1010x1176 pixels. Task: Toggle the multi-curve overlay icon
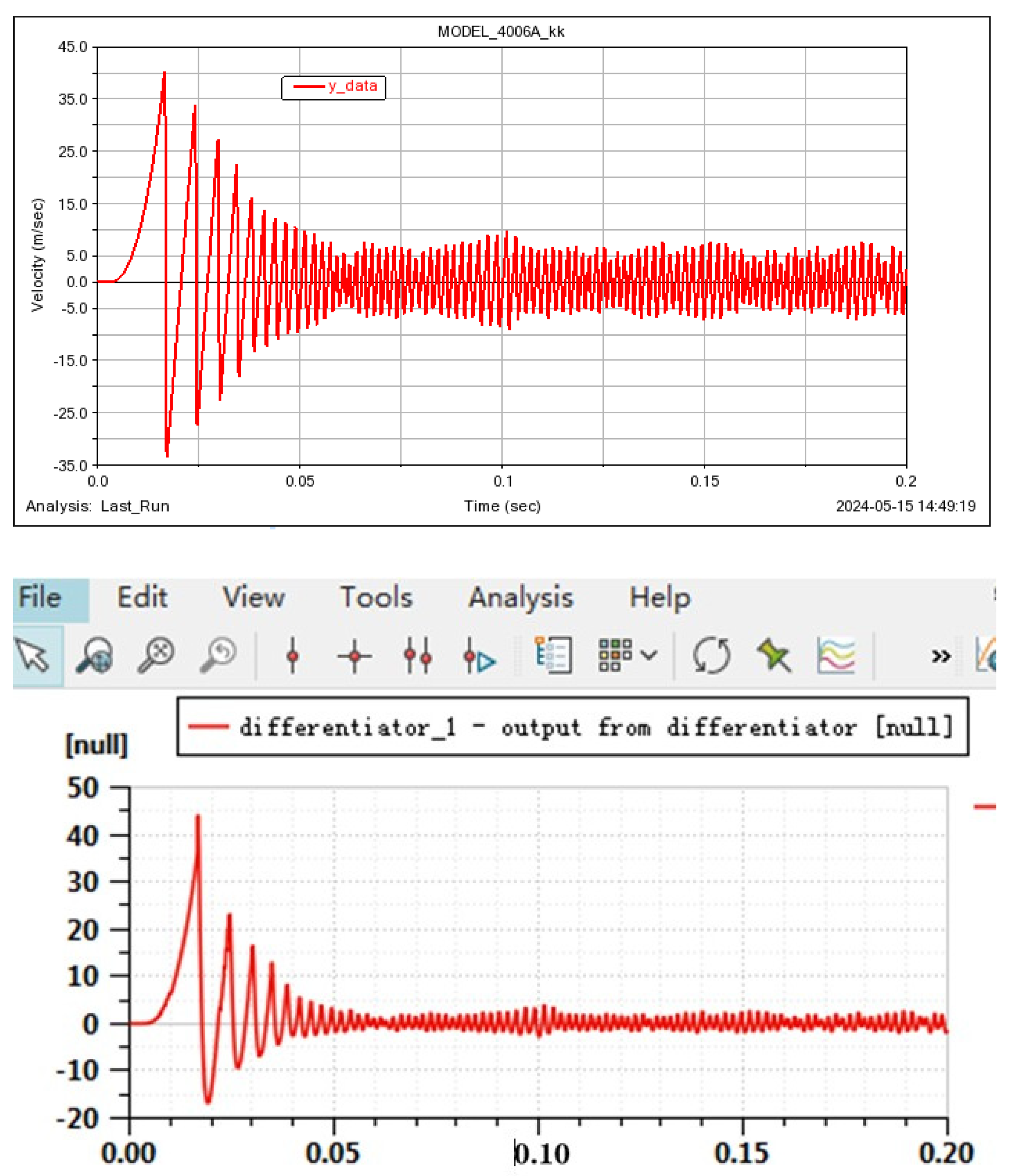pos(836,656)
